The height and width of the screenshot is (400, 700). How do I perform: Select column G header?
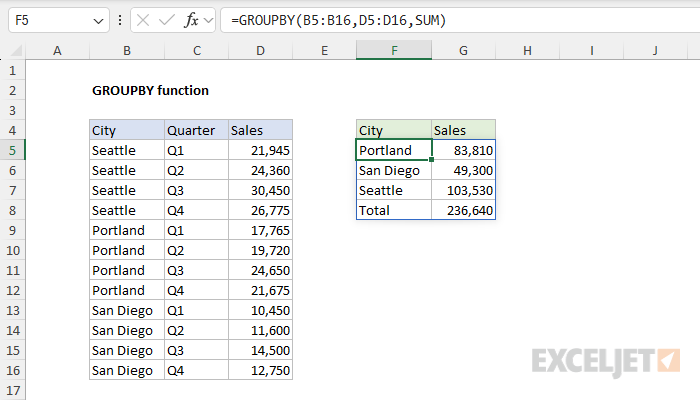click(463, 50)
